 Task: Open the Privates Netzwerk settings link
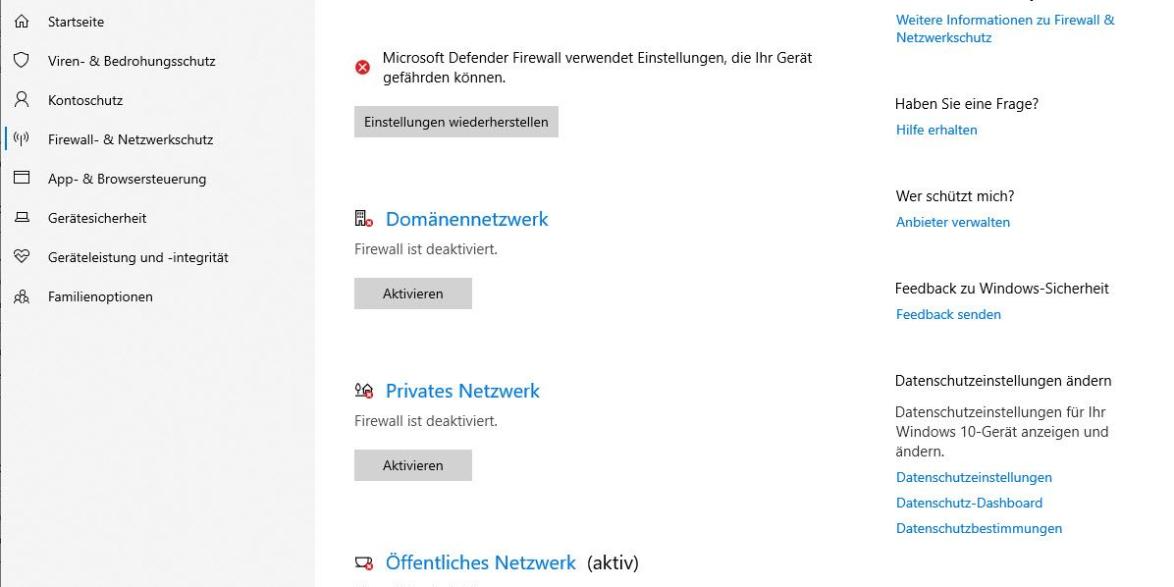pyautogui.click(x=462, y=391)
